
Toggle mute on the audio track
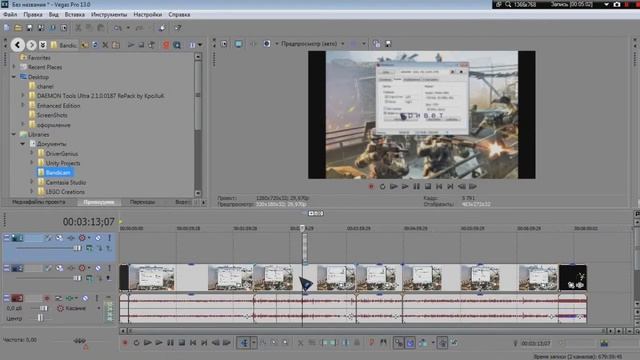click(x=85, y=298)
